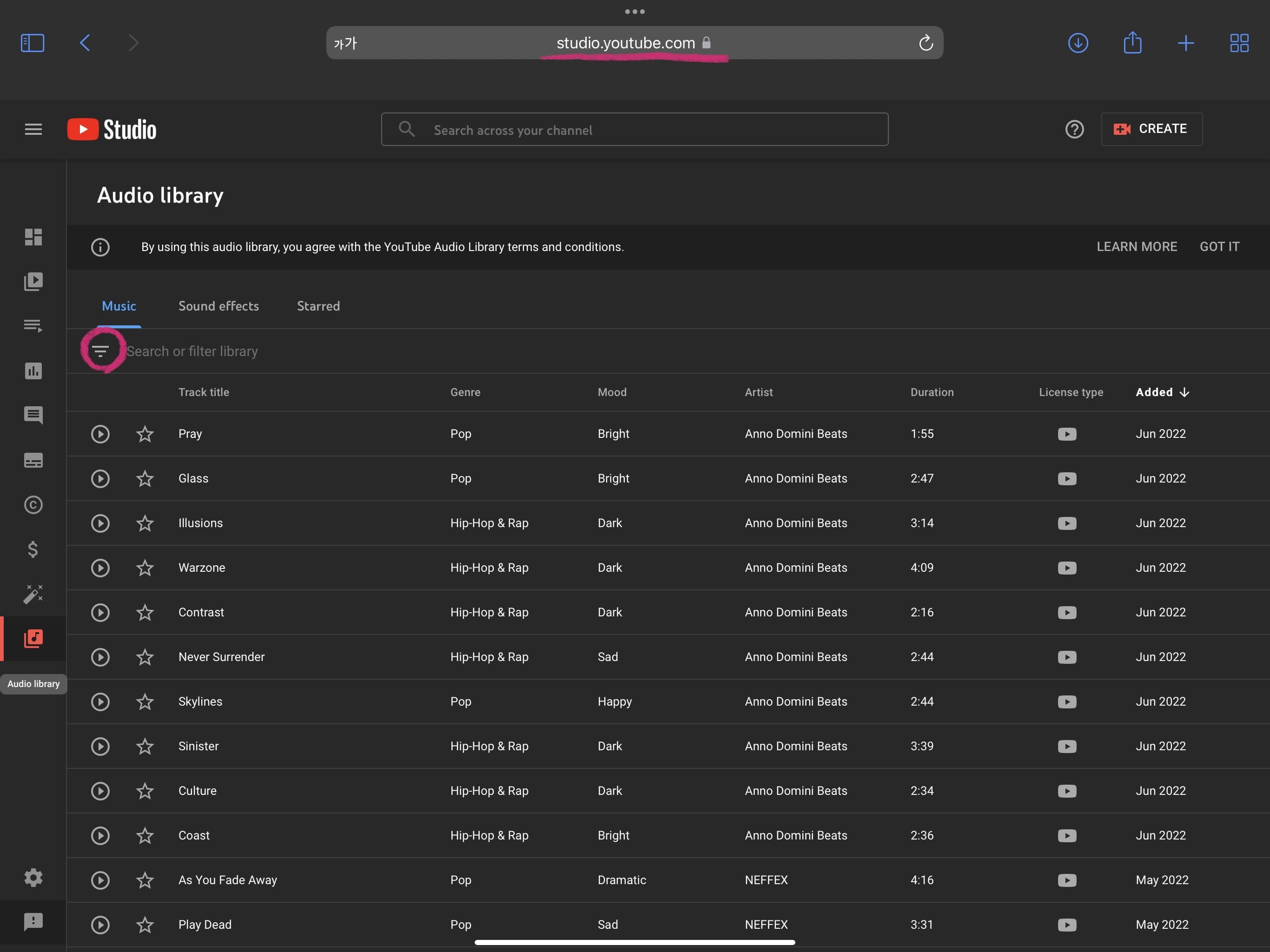Play the track Play Dead
Image resolution: width=1270 pixels, height=952 pixels.
click(x=100, y=925)
